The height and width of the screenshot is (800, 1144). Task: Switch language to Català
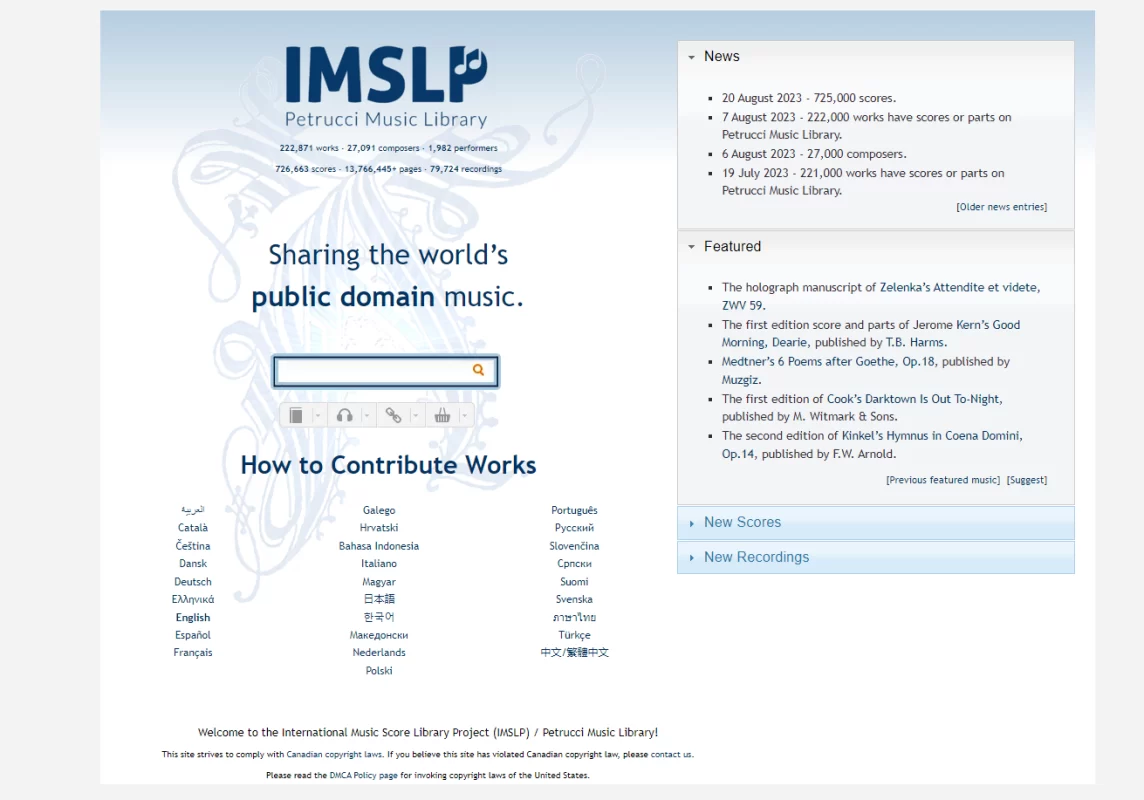(x=193, y=528)
